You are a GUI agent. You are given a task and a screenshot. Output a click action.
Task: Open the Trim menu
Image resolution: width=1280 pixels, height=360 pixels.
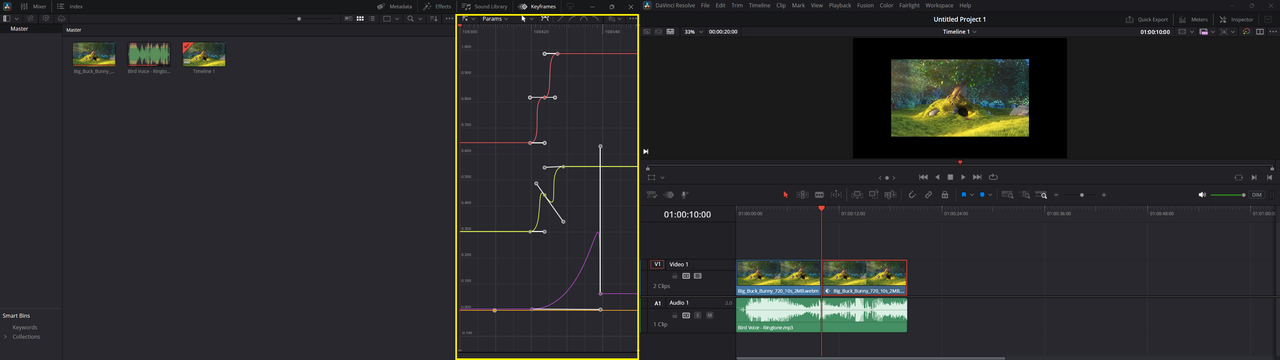click(737, 6)
